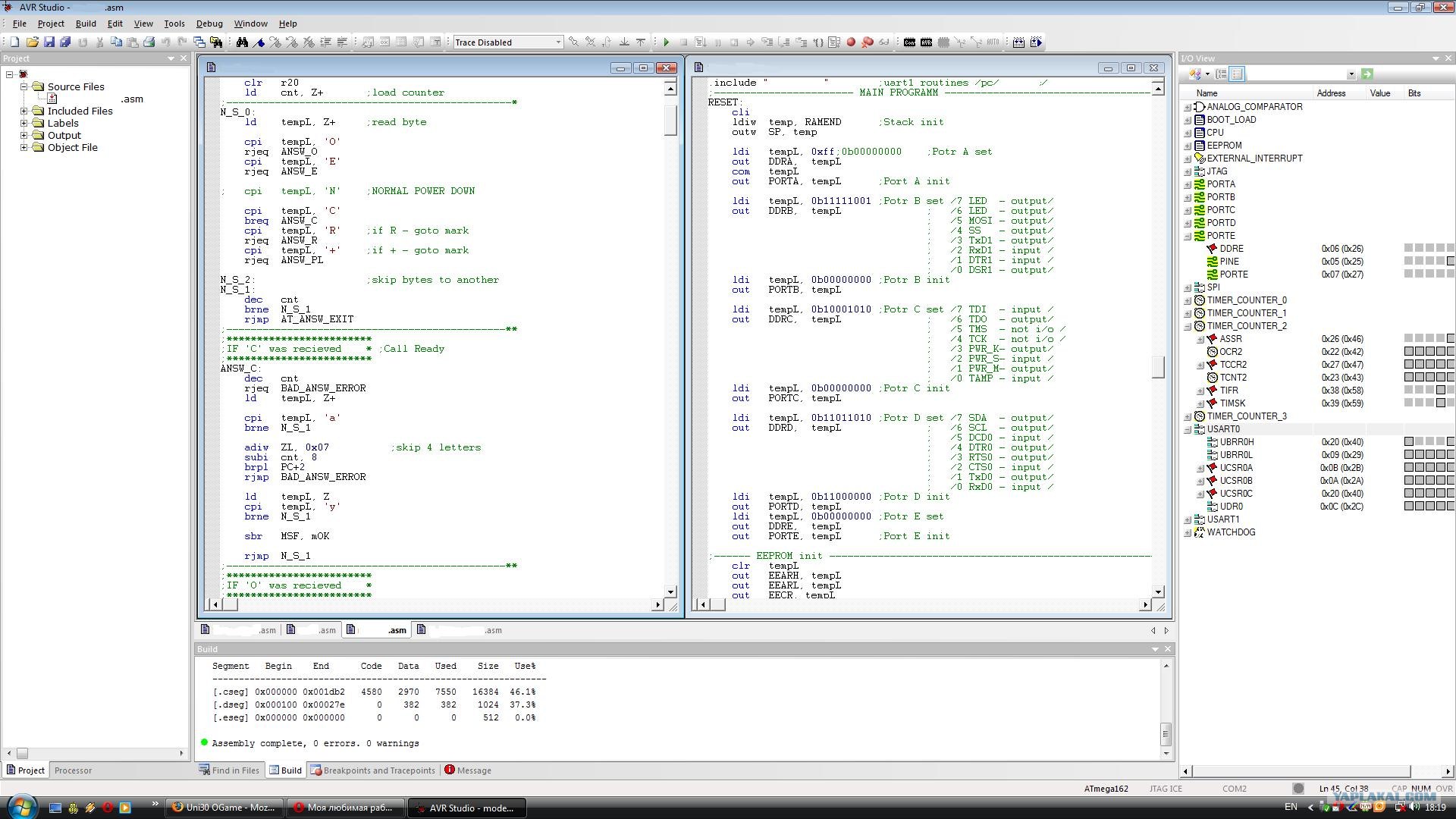Click the left code window vertical scrollbar thumb

tap(670, 121)
